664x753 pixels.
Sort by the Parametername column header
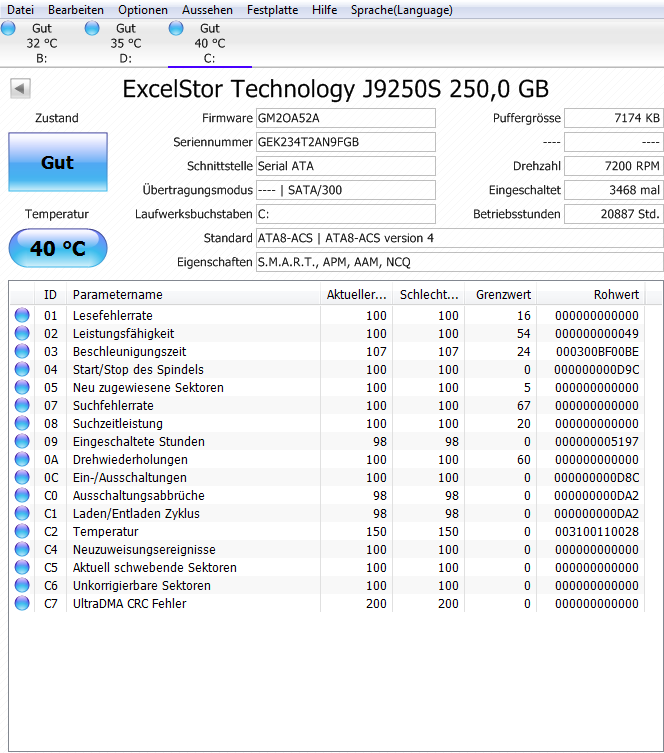pyautogui.click(x=193, y=294)
